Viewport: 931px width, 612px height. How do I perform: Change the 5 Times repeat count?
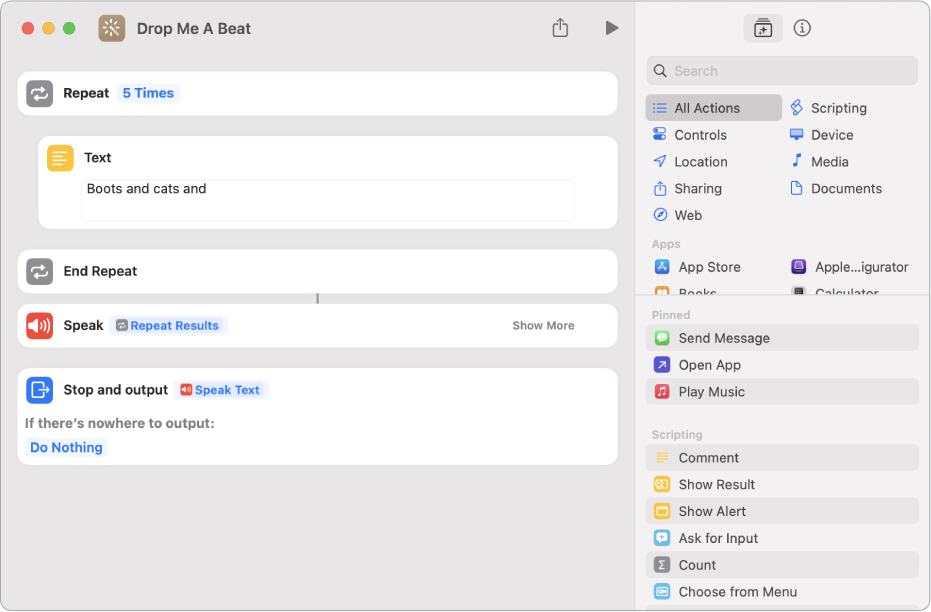tap(148, 93)
